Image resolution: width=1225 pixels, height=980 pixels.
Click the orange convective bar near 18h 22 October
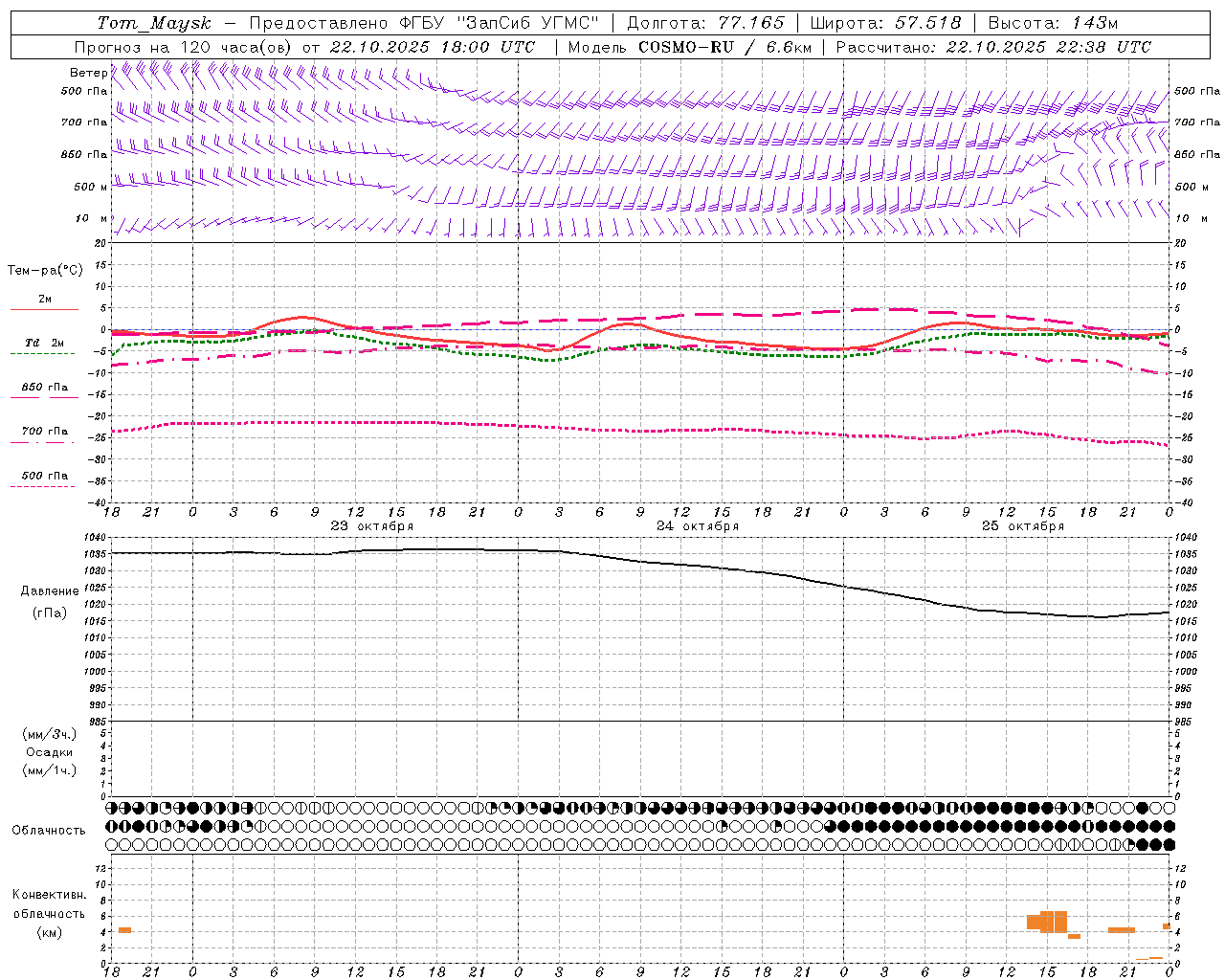(x=124, y=930)
